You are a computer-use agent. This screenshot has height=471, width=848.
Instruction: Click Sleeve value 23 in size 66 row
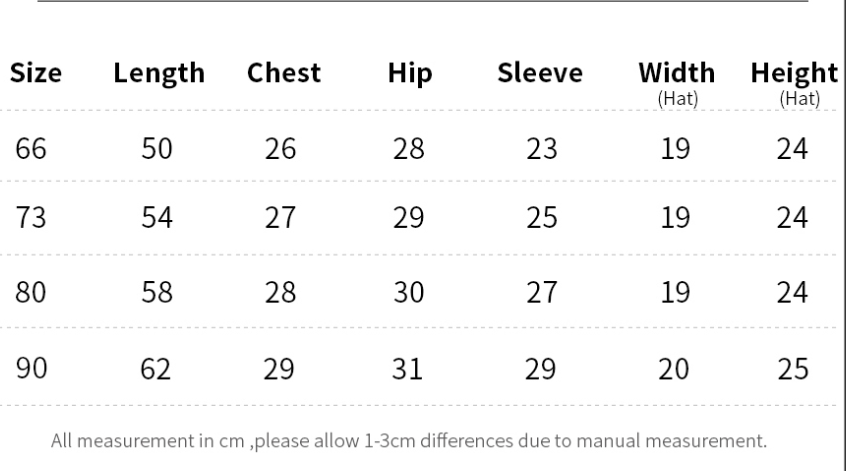[541, 151]
